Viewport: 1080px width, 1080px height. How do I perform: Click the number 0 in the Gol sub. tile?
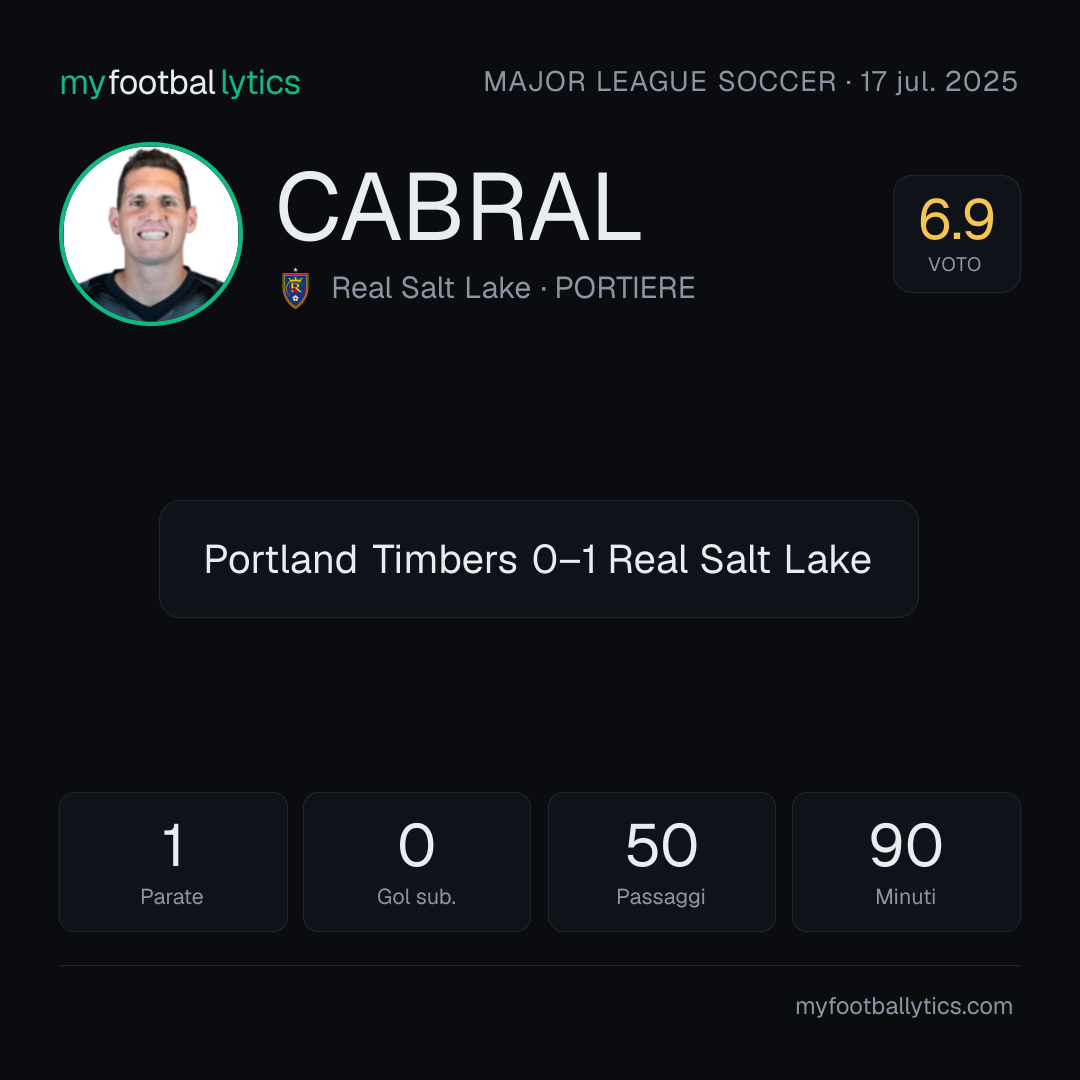pyautogui.click(x=417, y=844)
